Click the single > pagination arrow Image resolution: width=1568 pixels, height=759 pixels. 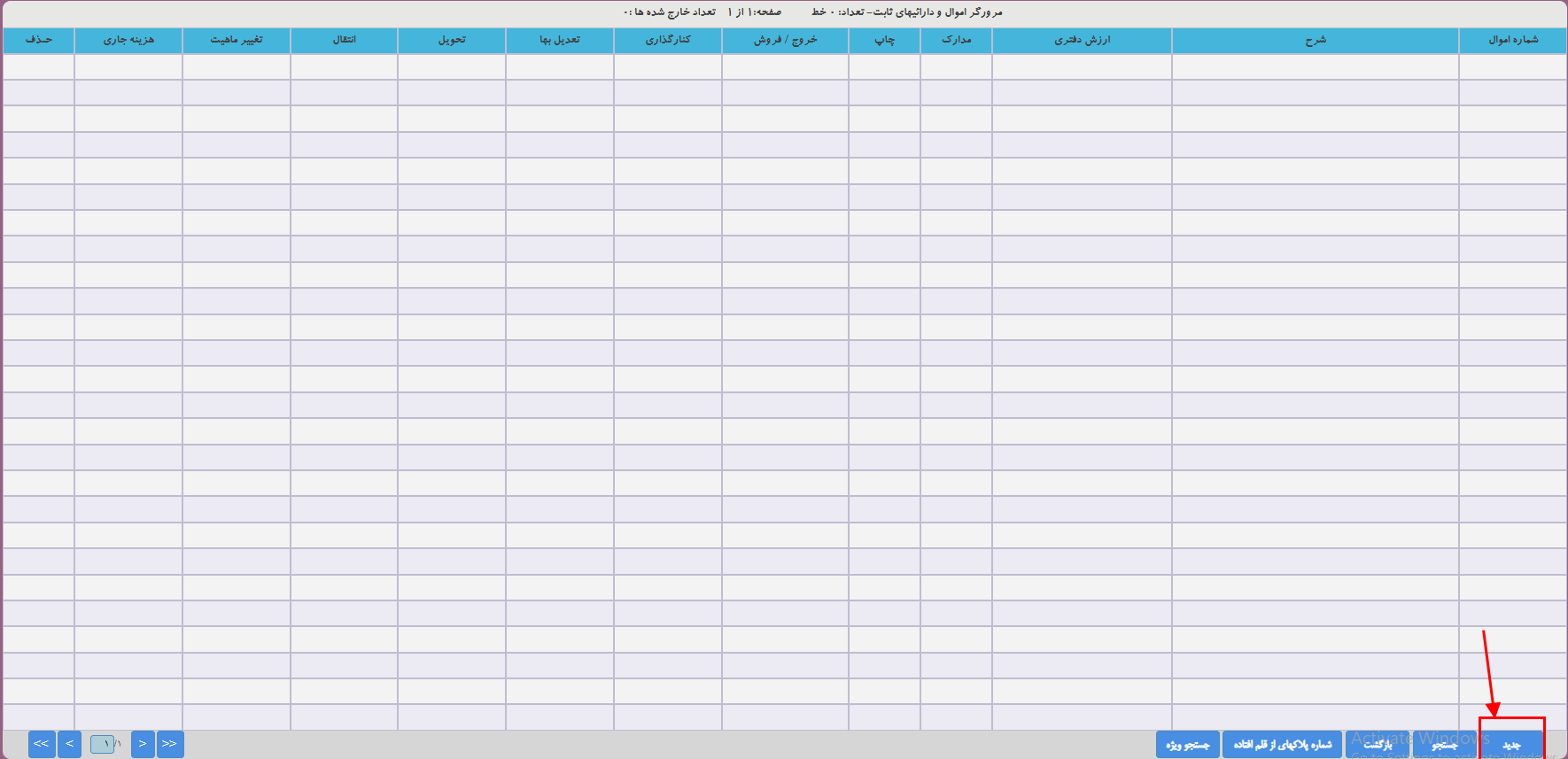click(143, 744)
